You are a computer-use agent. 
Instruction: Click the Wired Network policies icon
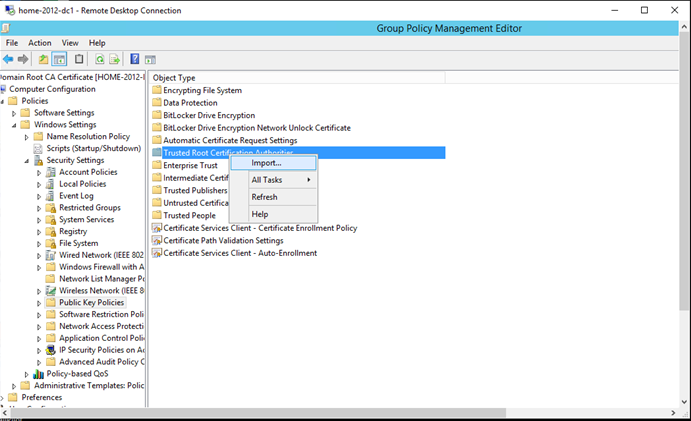51,255
